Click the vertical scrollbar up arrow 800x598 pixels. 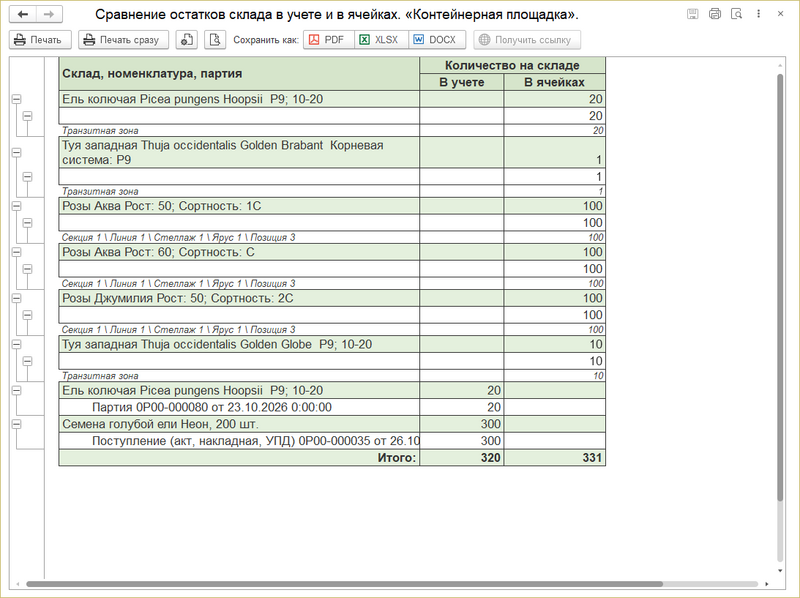coord(780,65)
